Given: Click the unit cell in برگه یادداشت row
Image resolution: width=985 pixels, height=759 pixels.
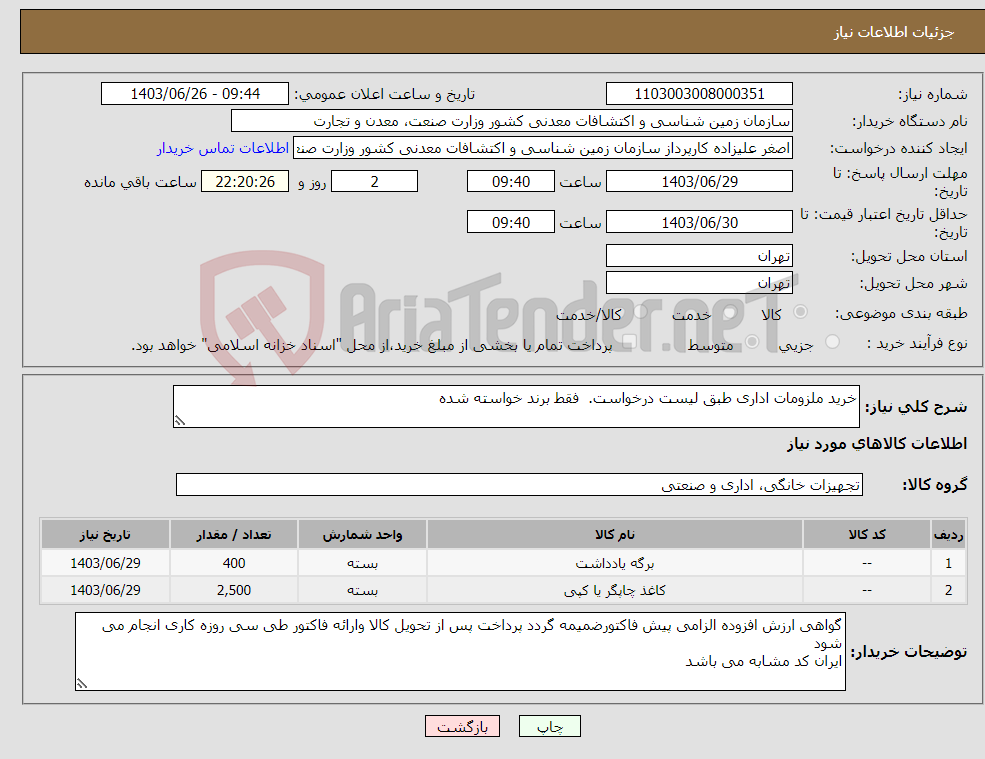Looking at the screenshot, I should tap(362, 563).
